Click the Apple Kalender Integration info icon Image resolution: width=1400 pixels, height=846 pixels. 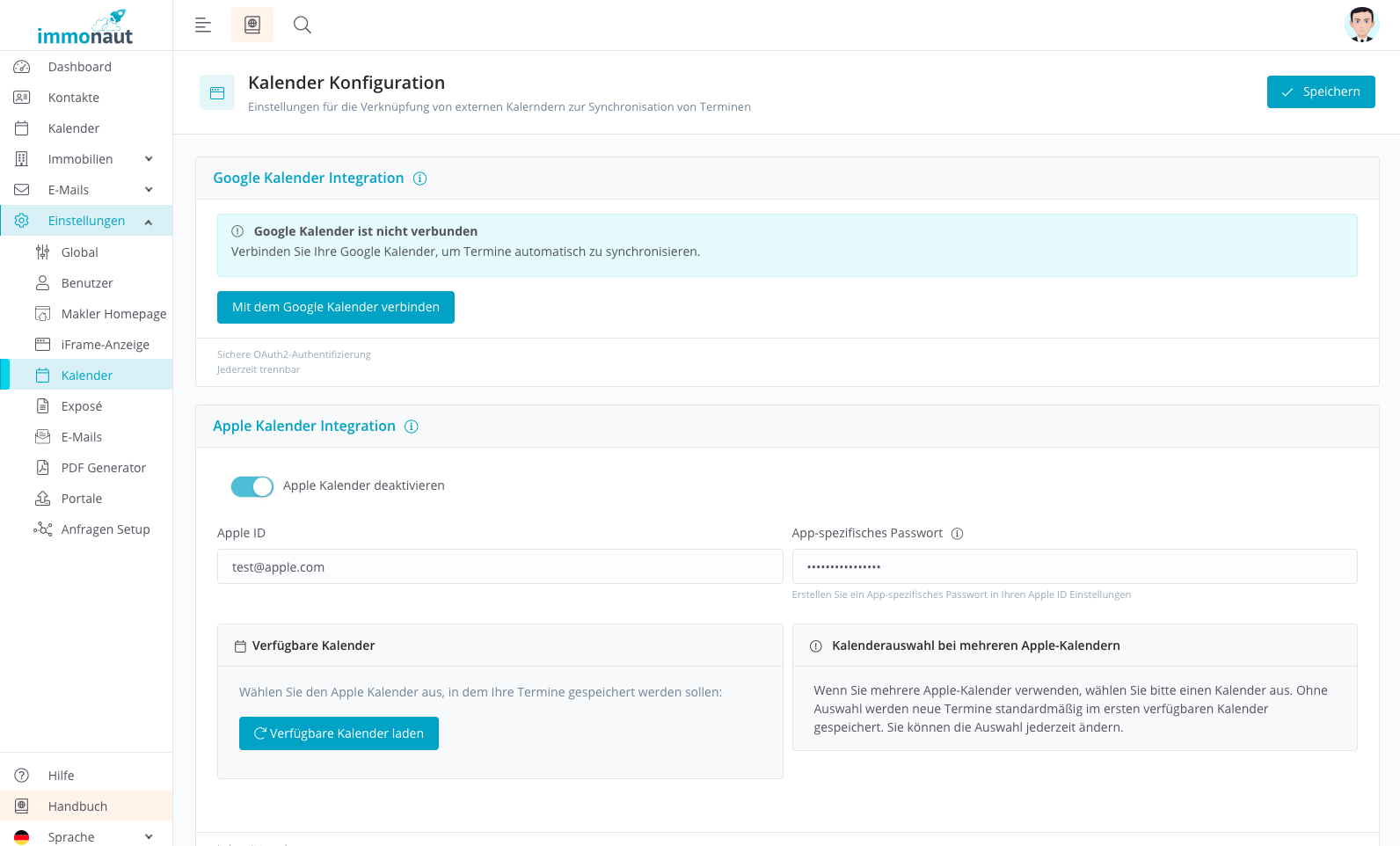point(412,427)
